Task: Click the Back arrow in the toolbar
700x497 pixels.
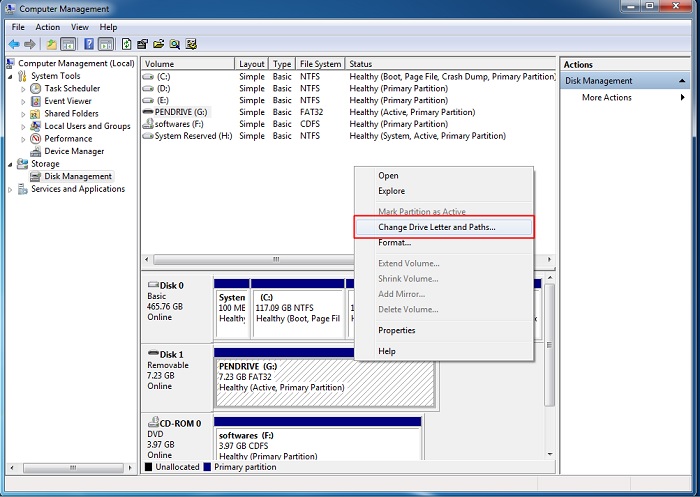Action: coord(14,44)
